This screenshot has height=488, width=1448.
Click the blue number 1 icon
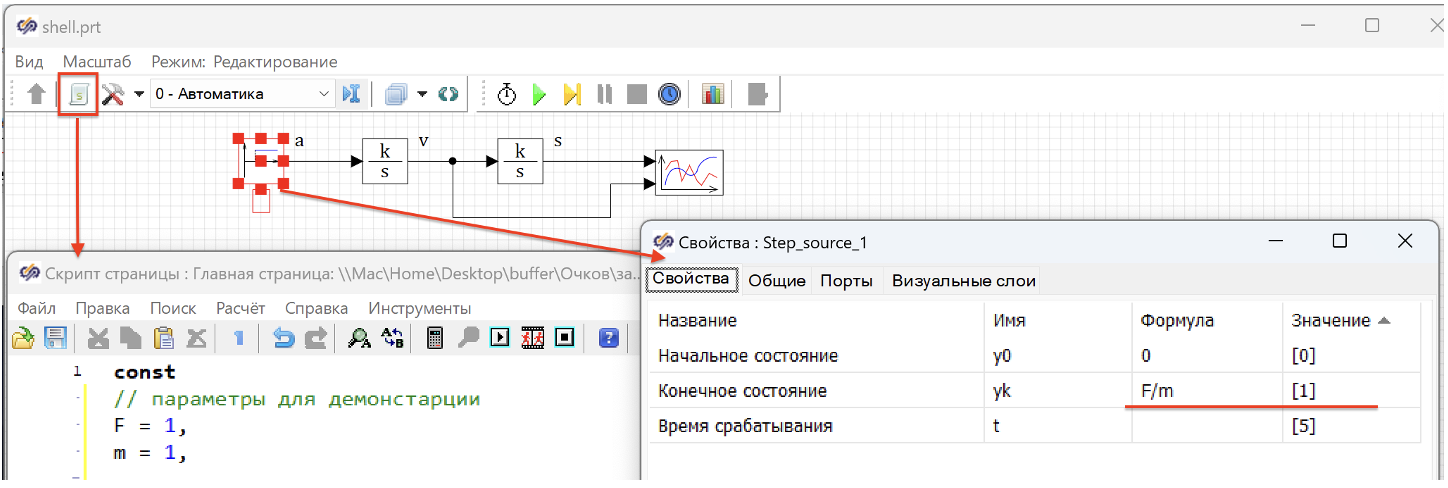click(240, 338)
